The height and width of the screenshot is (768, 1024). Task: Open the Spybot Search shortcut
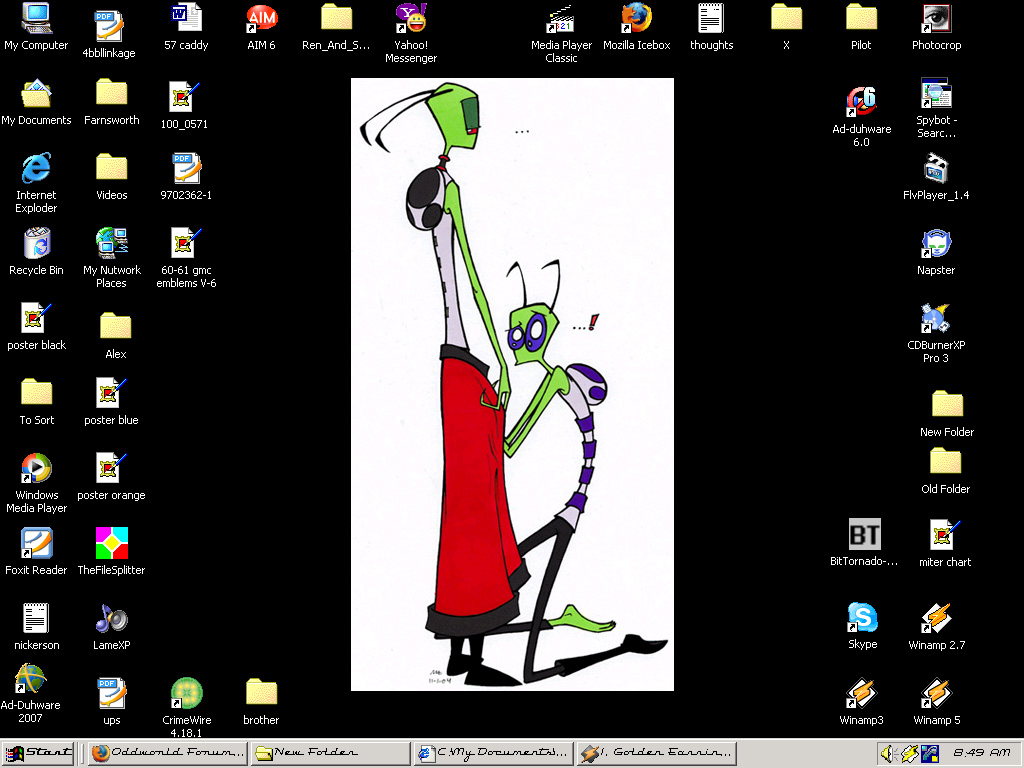point(936,95)
